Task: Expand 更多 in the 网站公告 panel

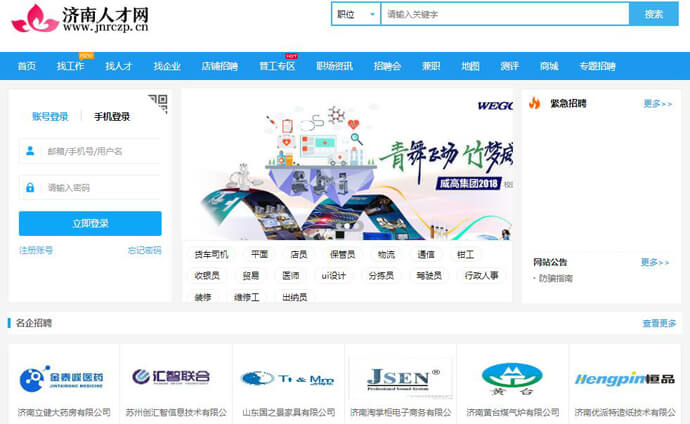Action: [x=655, y=262]
